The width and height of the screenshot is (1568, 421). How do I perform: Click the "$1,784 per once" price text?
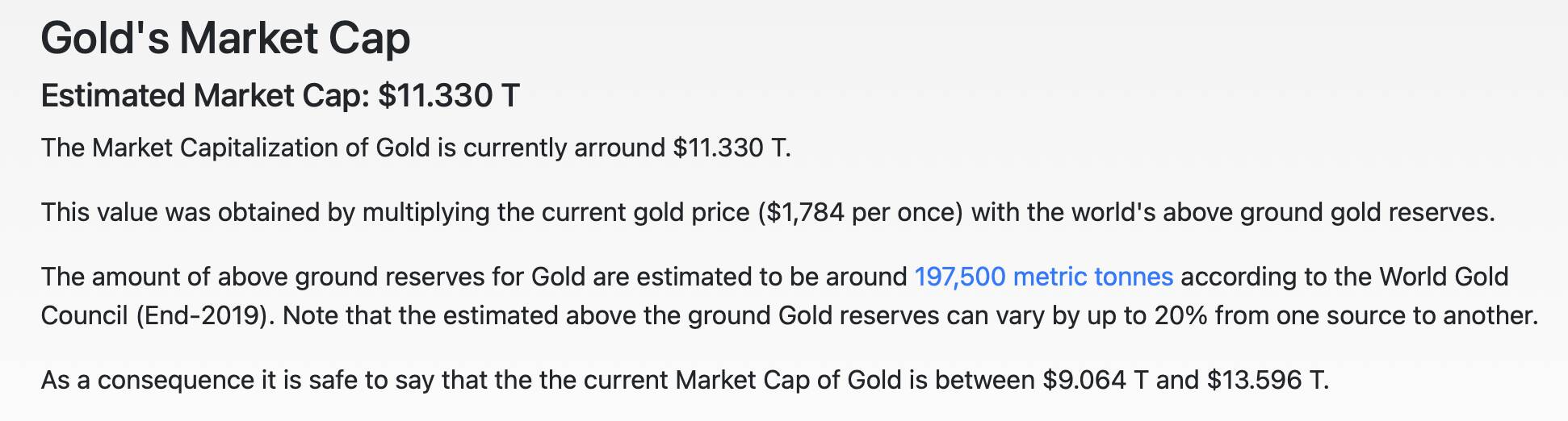860,212
